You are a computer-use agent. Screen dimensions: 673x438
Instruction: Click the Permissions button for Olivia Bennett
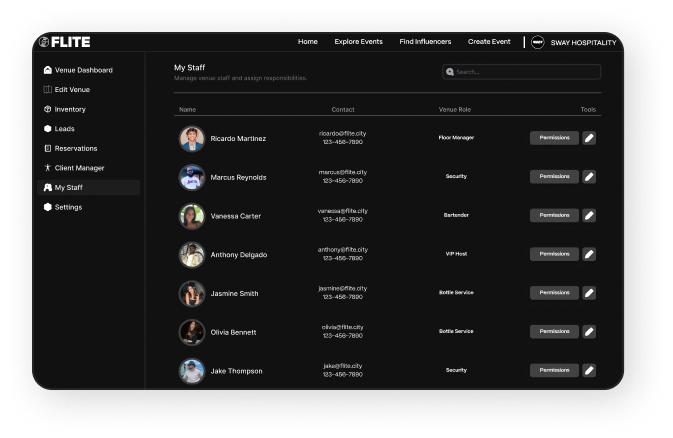click(x=554, y=331)
